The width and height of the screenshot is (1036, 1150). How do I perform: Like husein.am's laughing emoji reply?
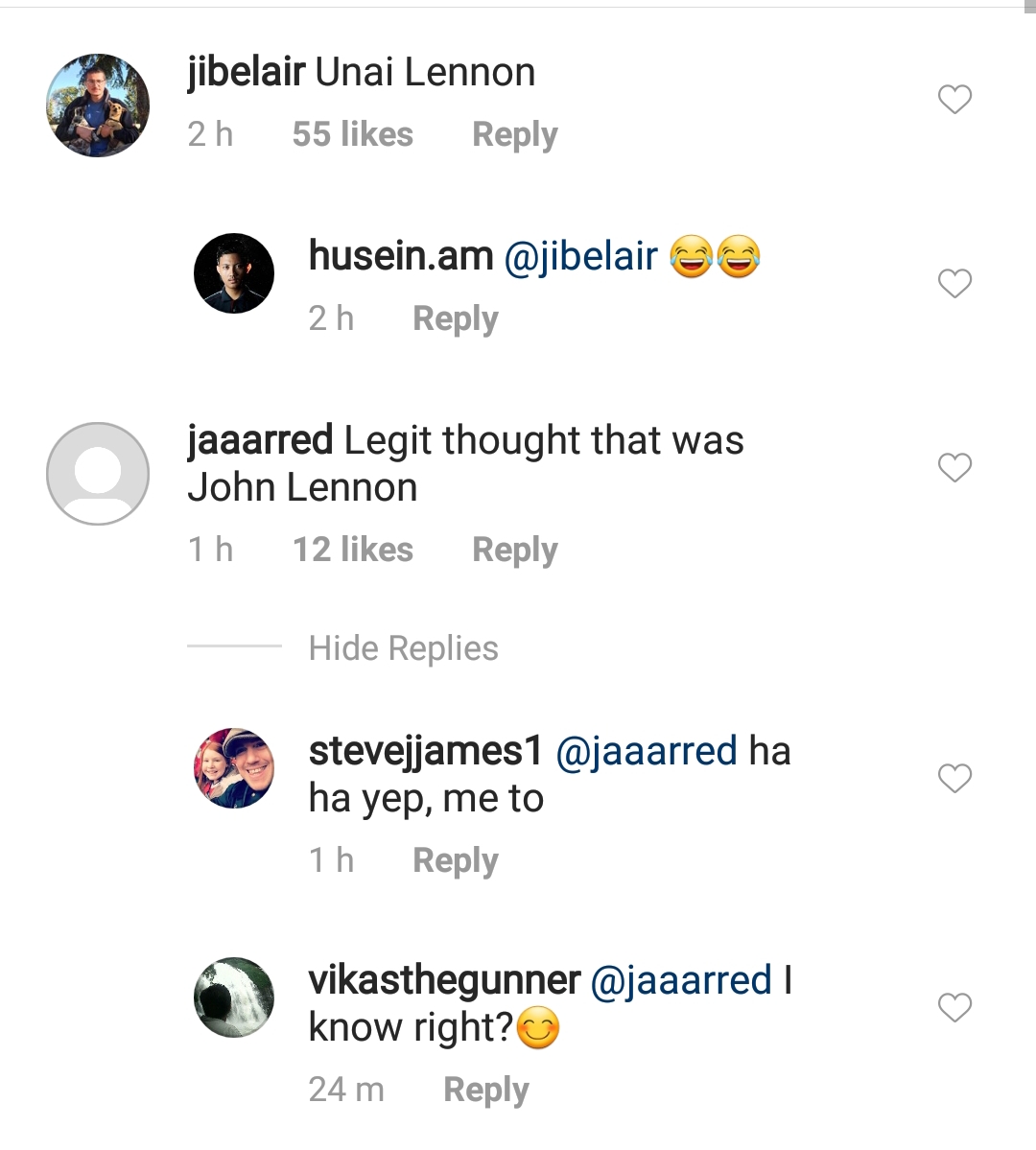coord(954,283)
